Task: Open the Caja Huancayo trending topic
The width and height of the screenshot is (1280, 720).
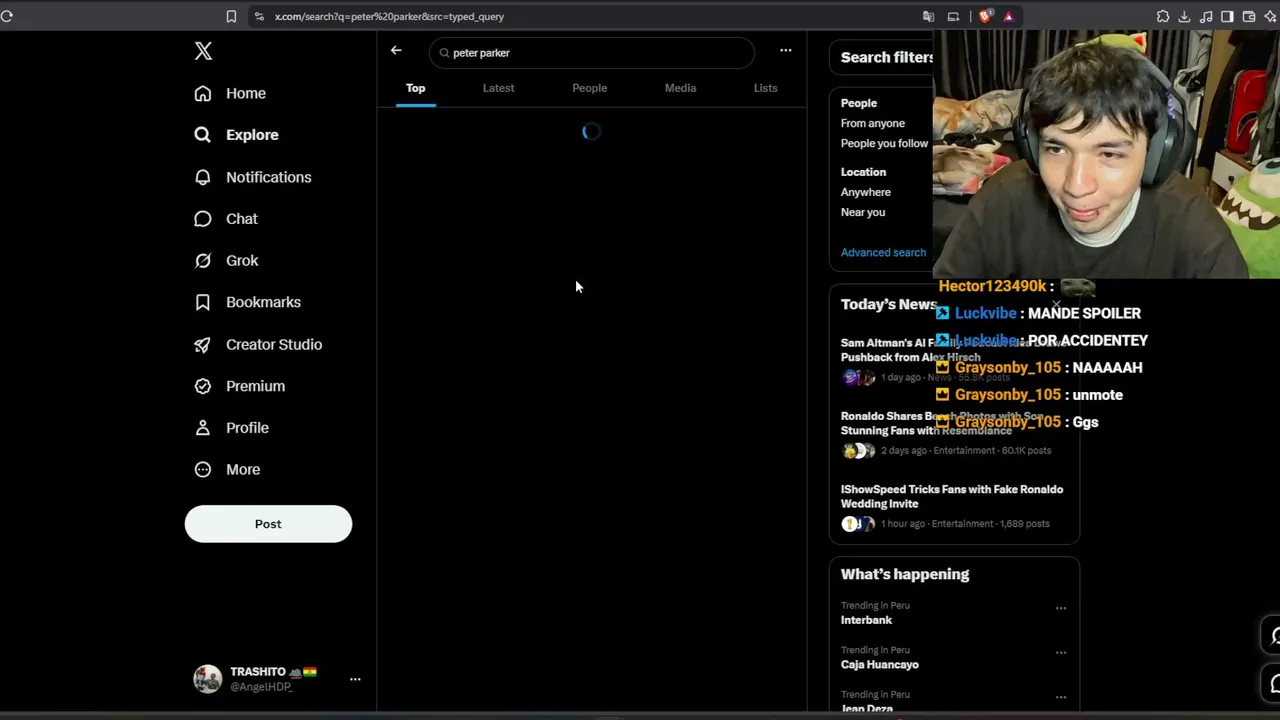Action: tap(880, 664)
